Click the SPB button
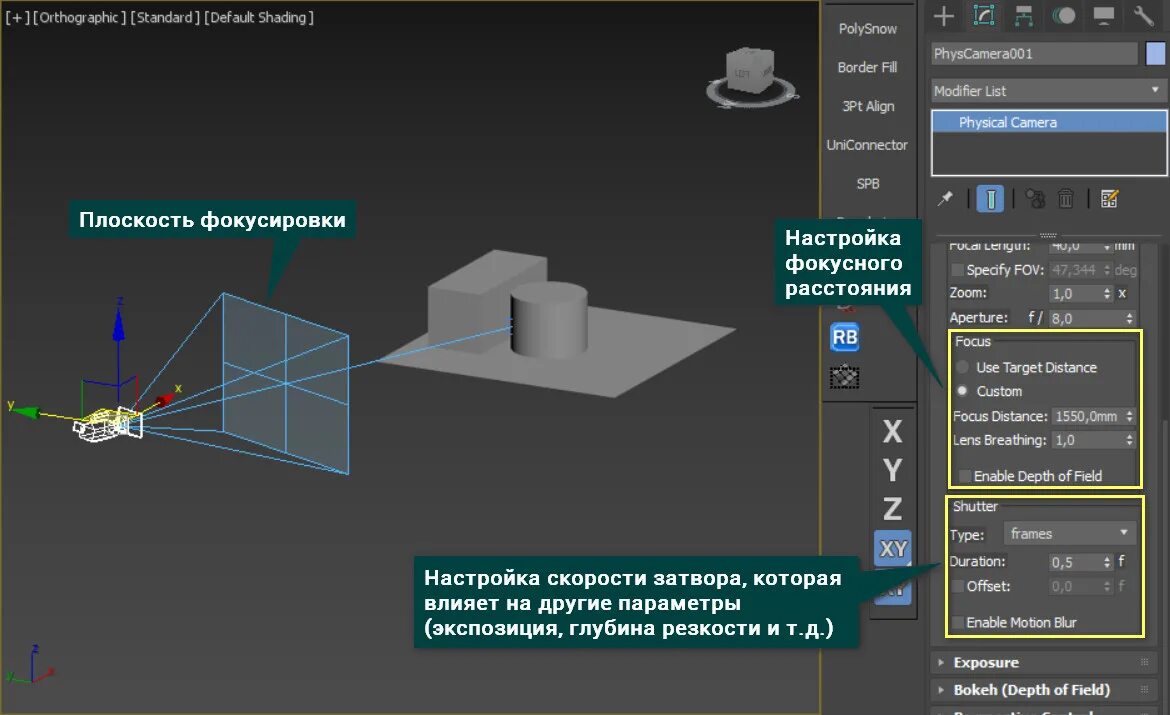Image resolution: width=1170 pixels, height=715 pixels. (x=868, y=184)
